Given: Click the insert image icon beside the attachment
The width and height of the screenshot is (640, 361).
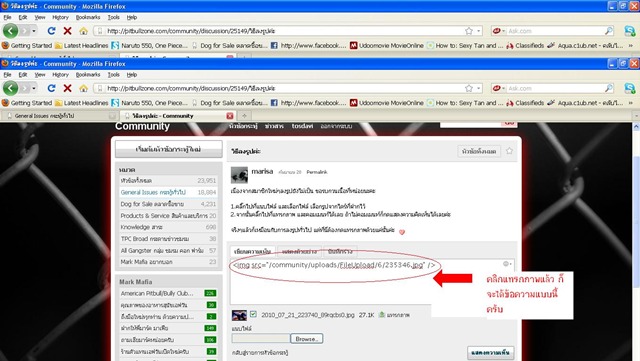Looking at the screenshot, I should [382, 314].
